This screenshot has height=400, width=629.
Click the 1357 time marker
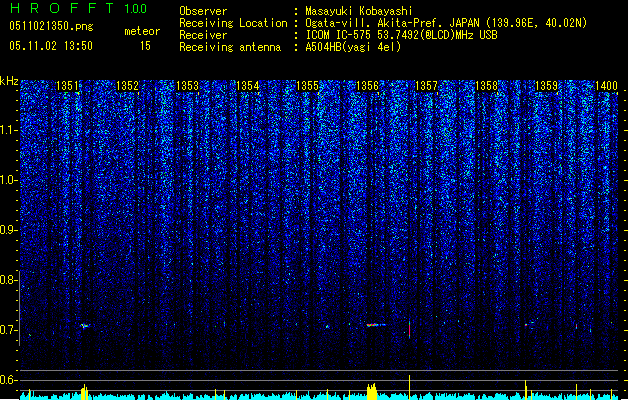426,86
